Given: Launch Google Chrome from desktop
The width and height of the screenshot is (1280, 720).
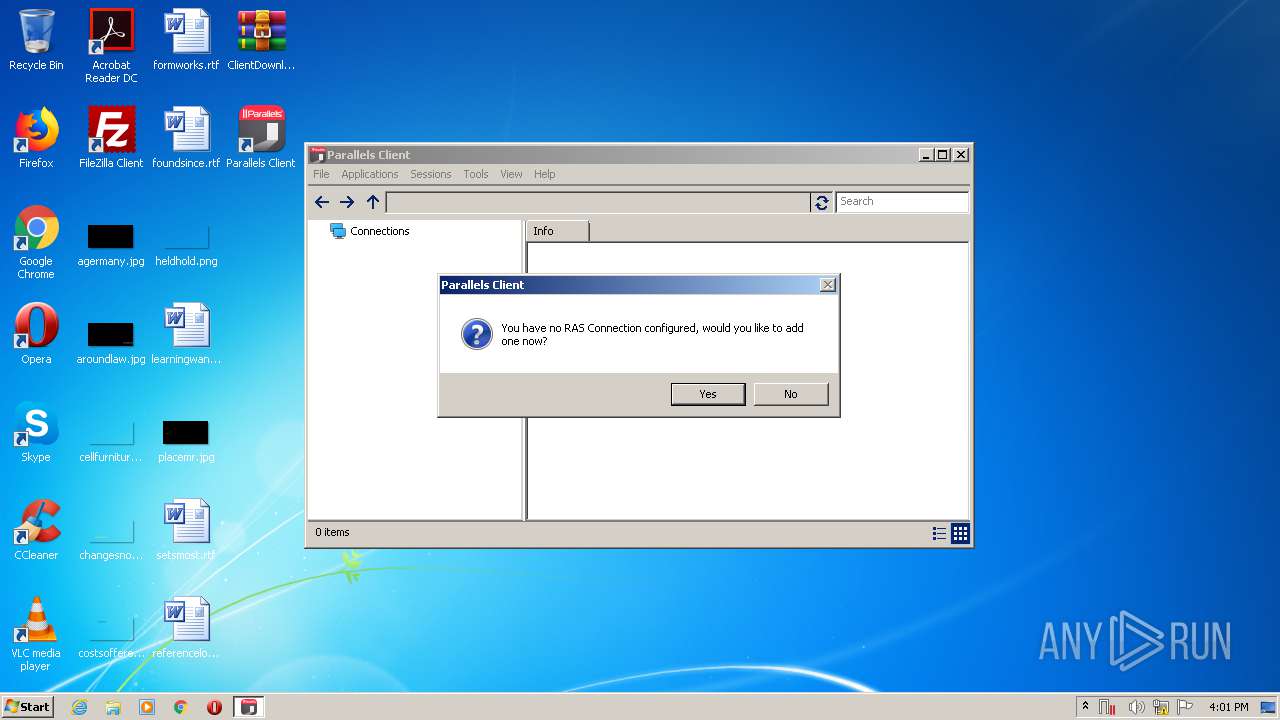Looking at the screenshot, I should click(36, 242).
